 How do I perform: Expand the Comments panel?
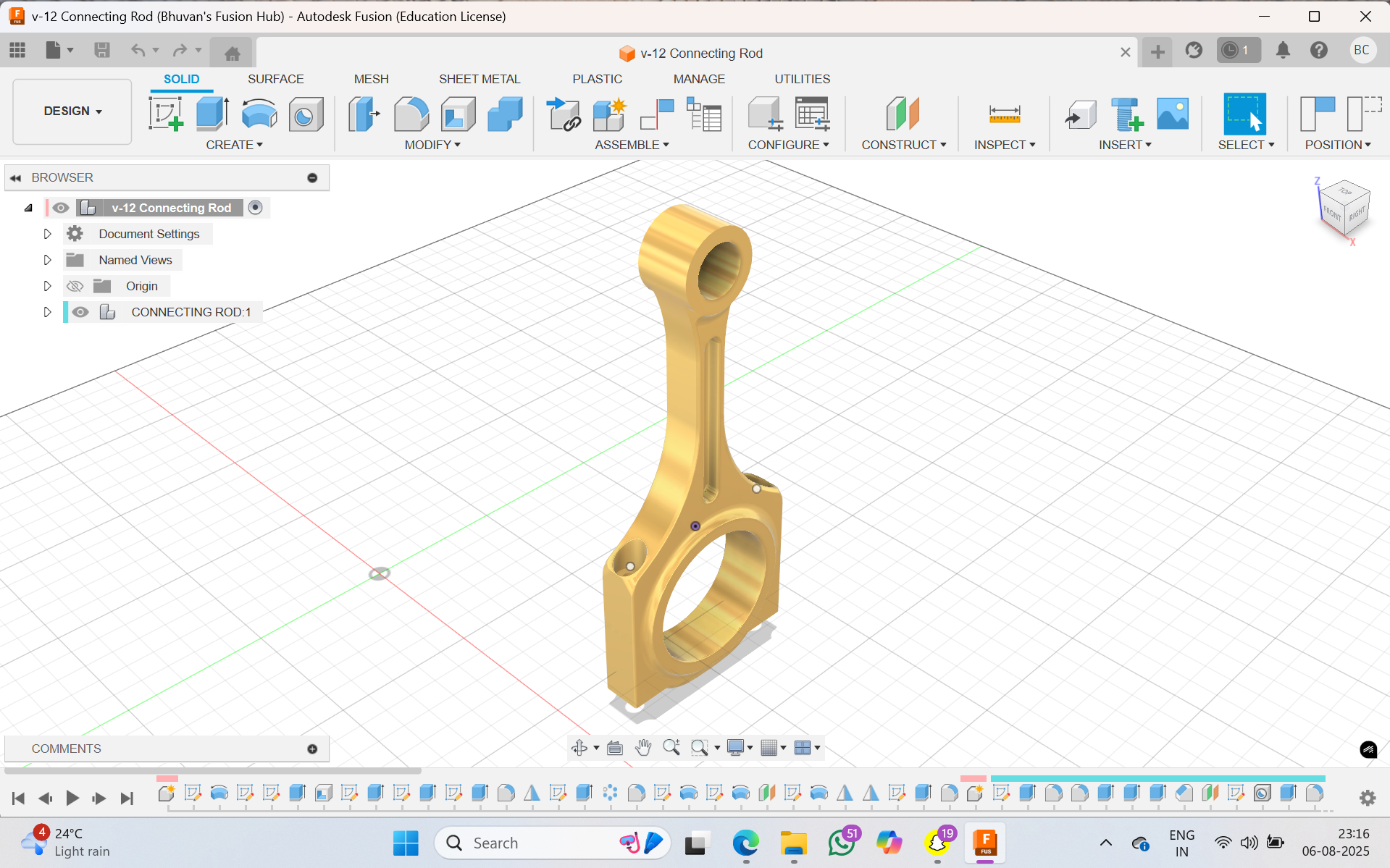(312, 749)
